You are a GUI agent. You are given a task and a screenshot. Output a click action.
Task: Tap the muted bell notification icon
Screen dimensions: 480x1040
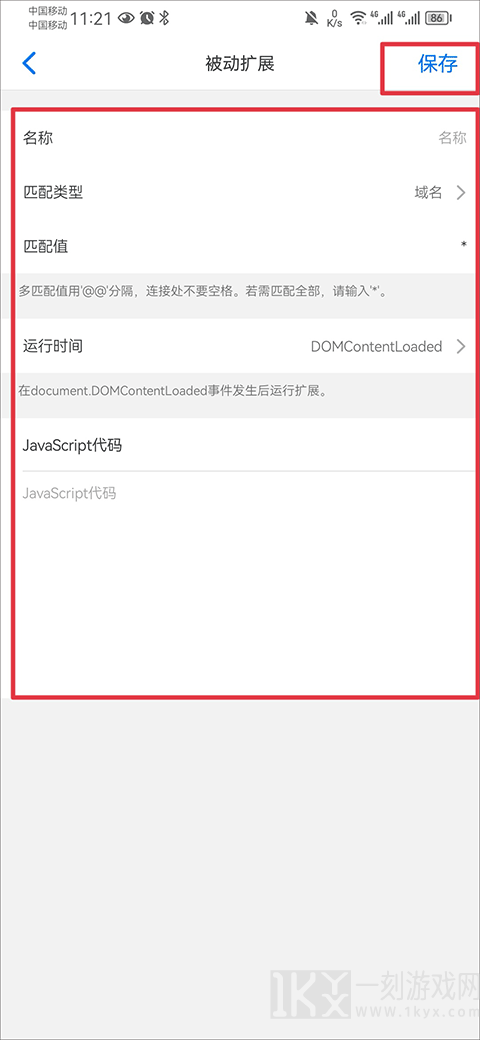[312, 19]
